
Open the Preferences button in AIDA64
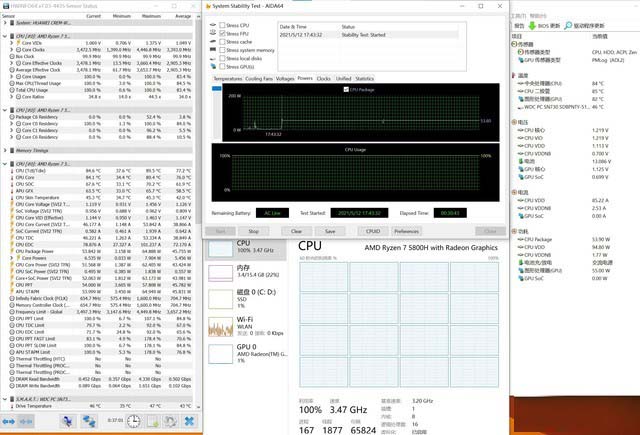pyautogui.click(x=406, y=231)
